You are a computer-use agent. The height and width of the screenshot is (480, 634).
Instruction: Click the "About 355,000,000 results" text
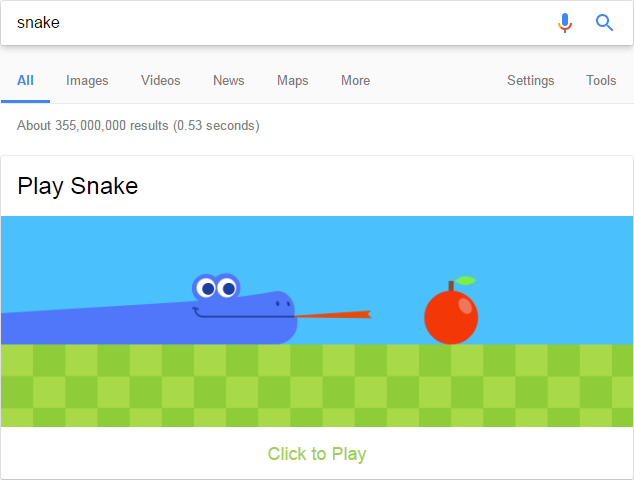(93, 125)
